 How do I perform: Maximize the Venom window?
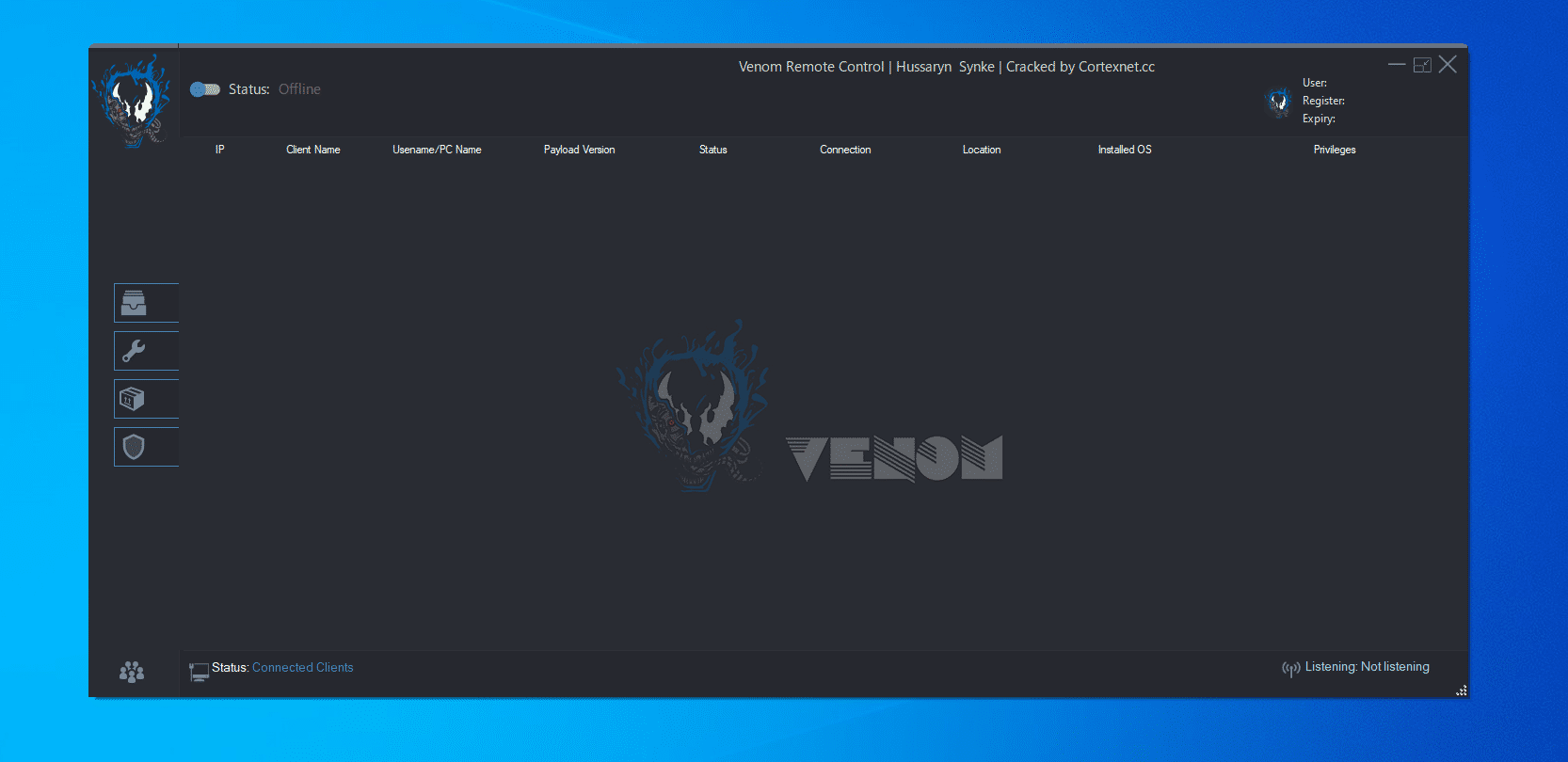click(x=1422, y=64)
